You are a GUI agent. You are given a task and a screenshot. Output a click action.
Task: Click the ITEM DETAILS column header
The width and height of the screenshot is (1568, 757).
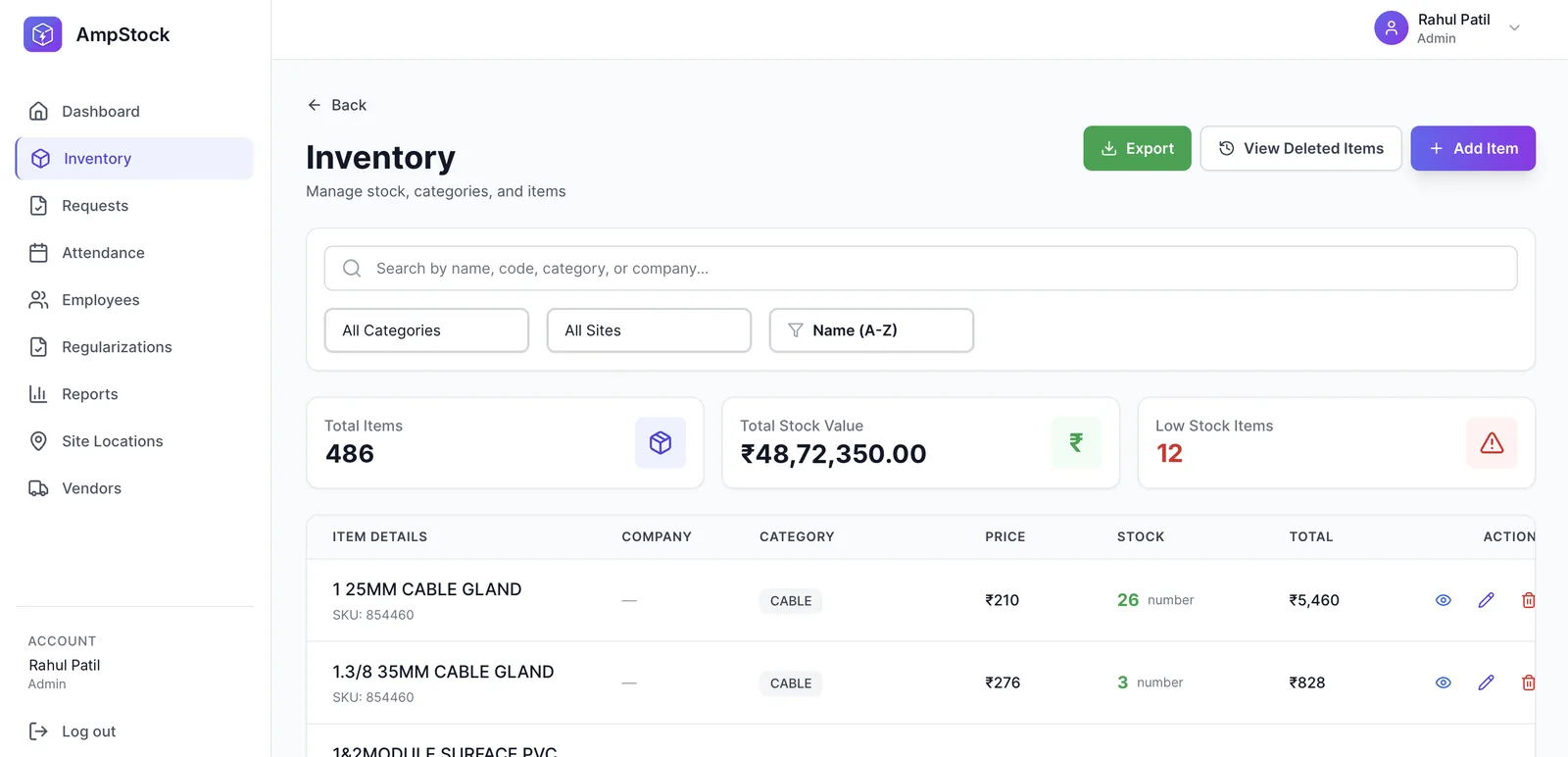pos(379,536)
